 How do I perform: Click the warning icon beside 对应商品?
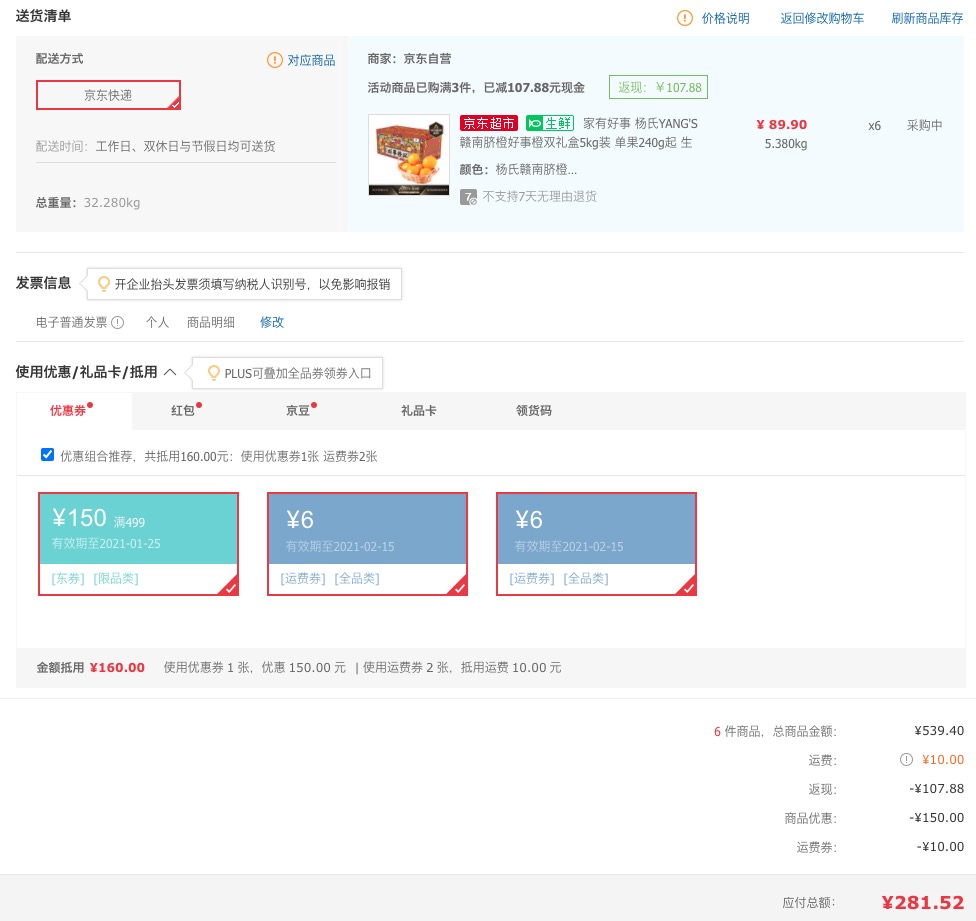[274, 60]
